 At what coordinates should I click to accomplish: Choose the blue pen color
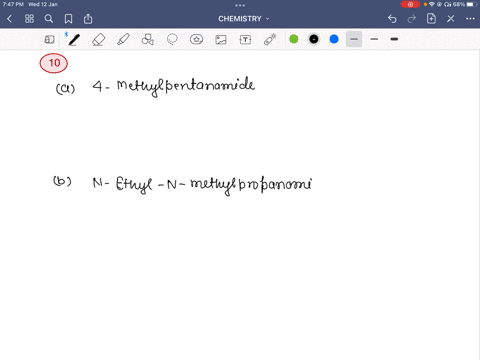pyautogui.click(x=334, y=39)
